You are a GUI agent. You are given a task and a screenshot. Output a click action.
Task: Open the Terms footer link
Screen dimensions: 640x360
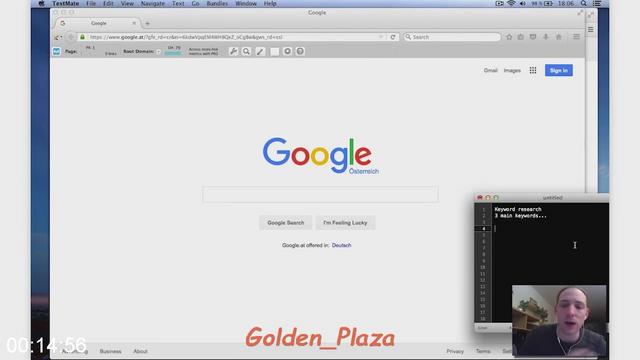click(x=483, y=351)
